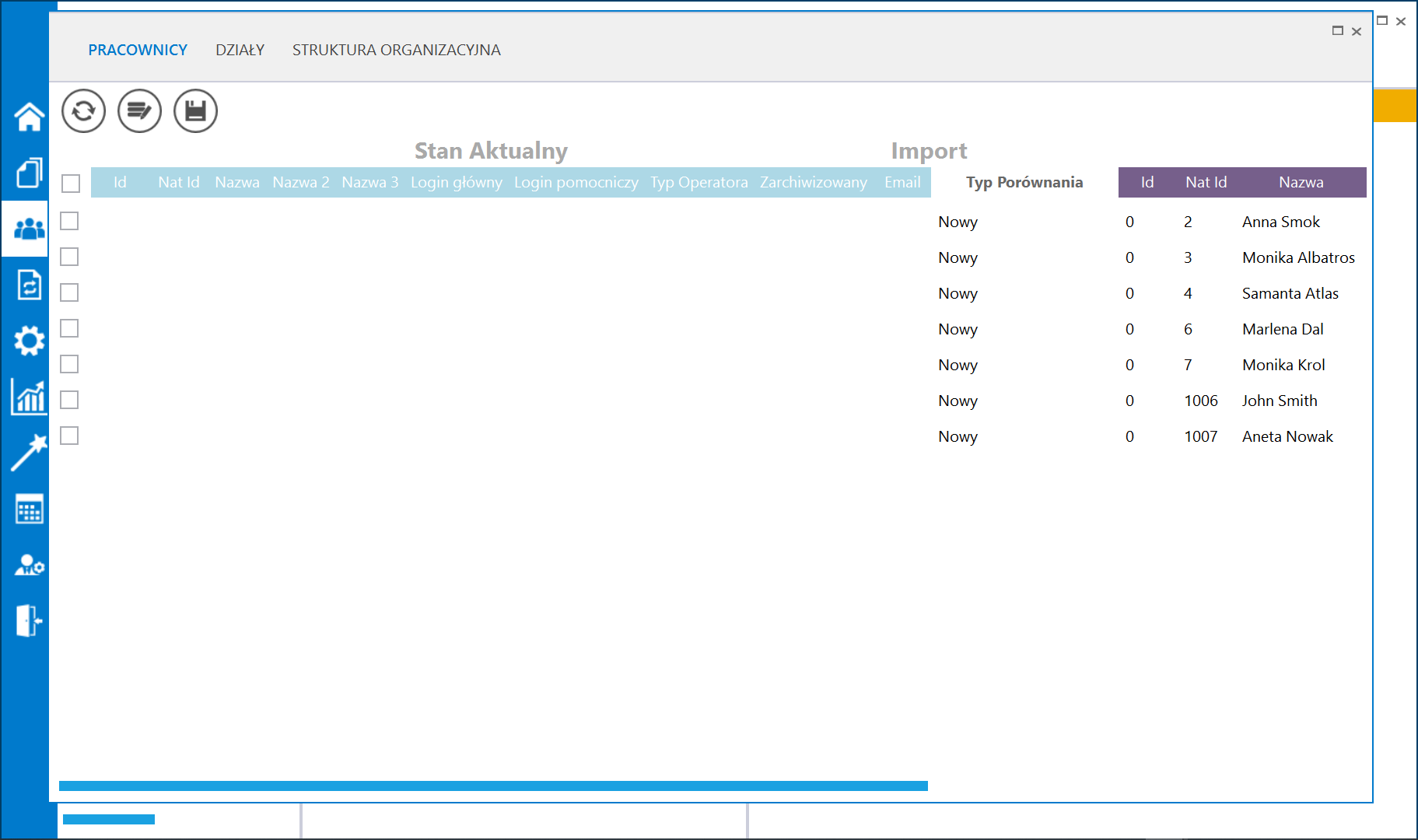
Task: Open the document sync sidebar icon
Action: 29,285
